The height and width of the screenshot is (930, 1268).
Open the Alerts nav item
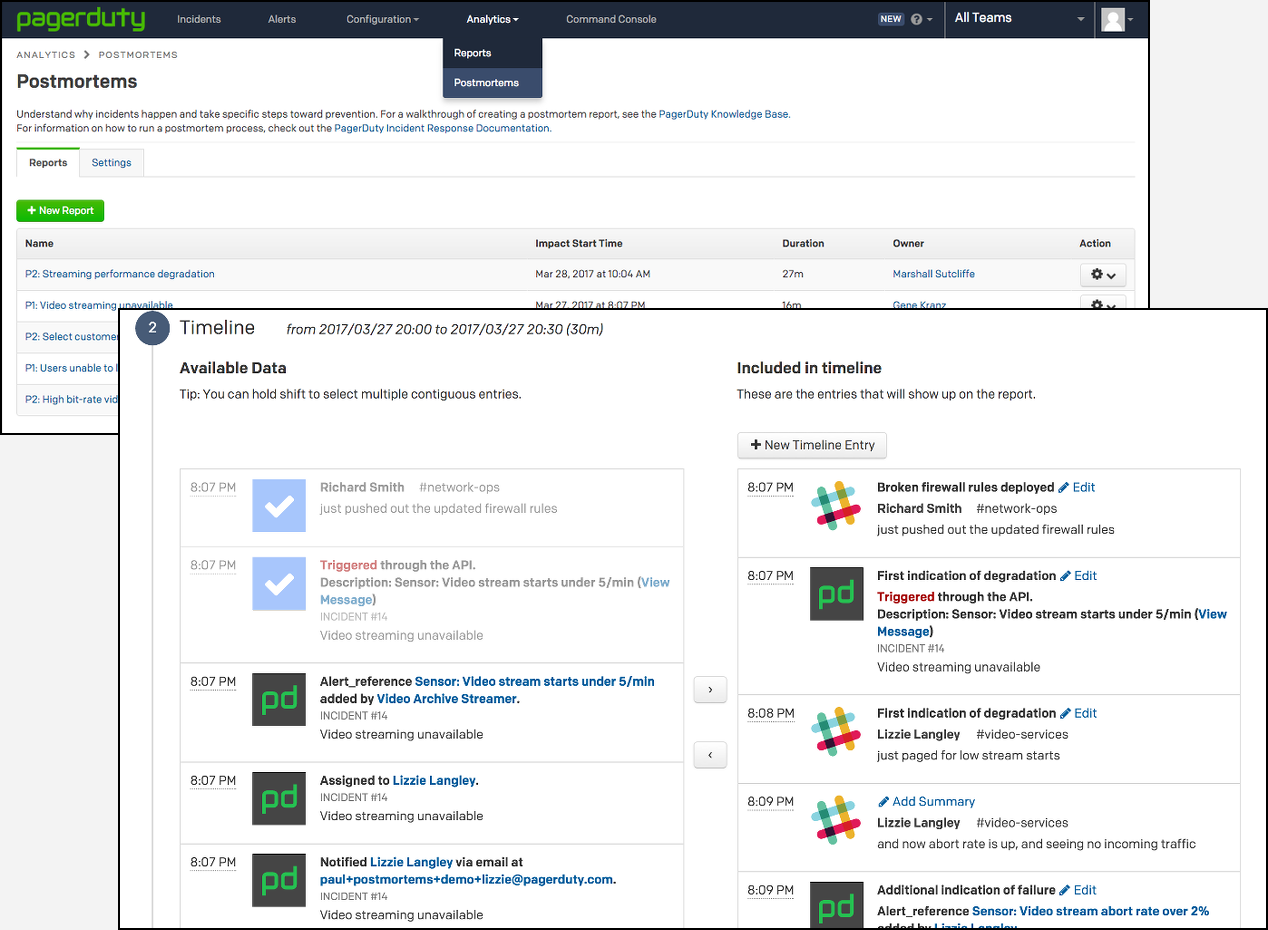click(282, 19)
